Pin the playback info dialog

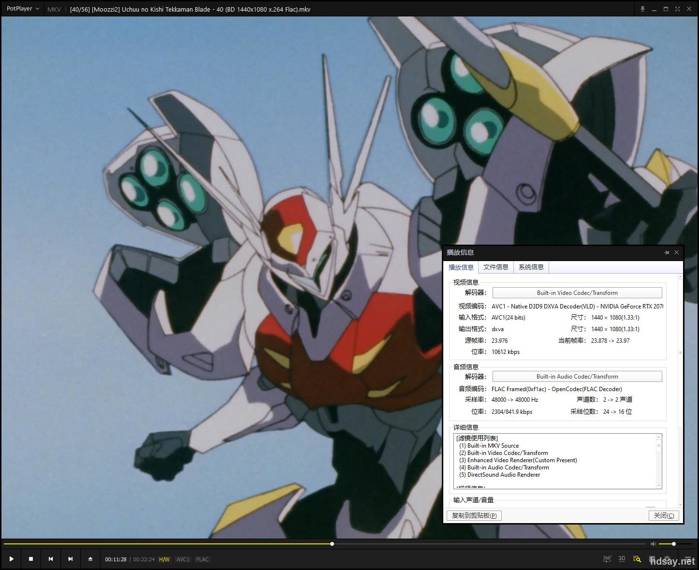[x=667, y=252]
